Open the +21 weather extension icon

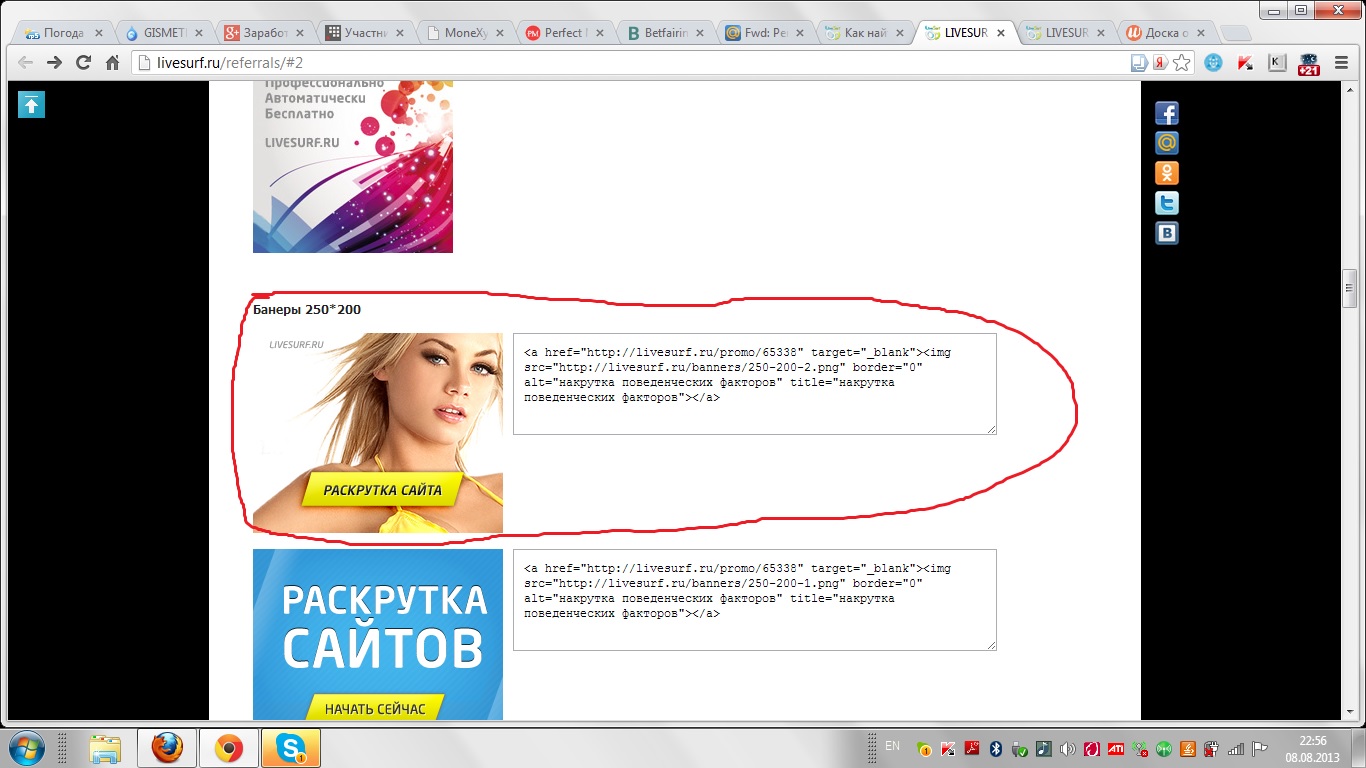(x=1308, y=63)
